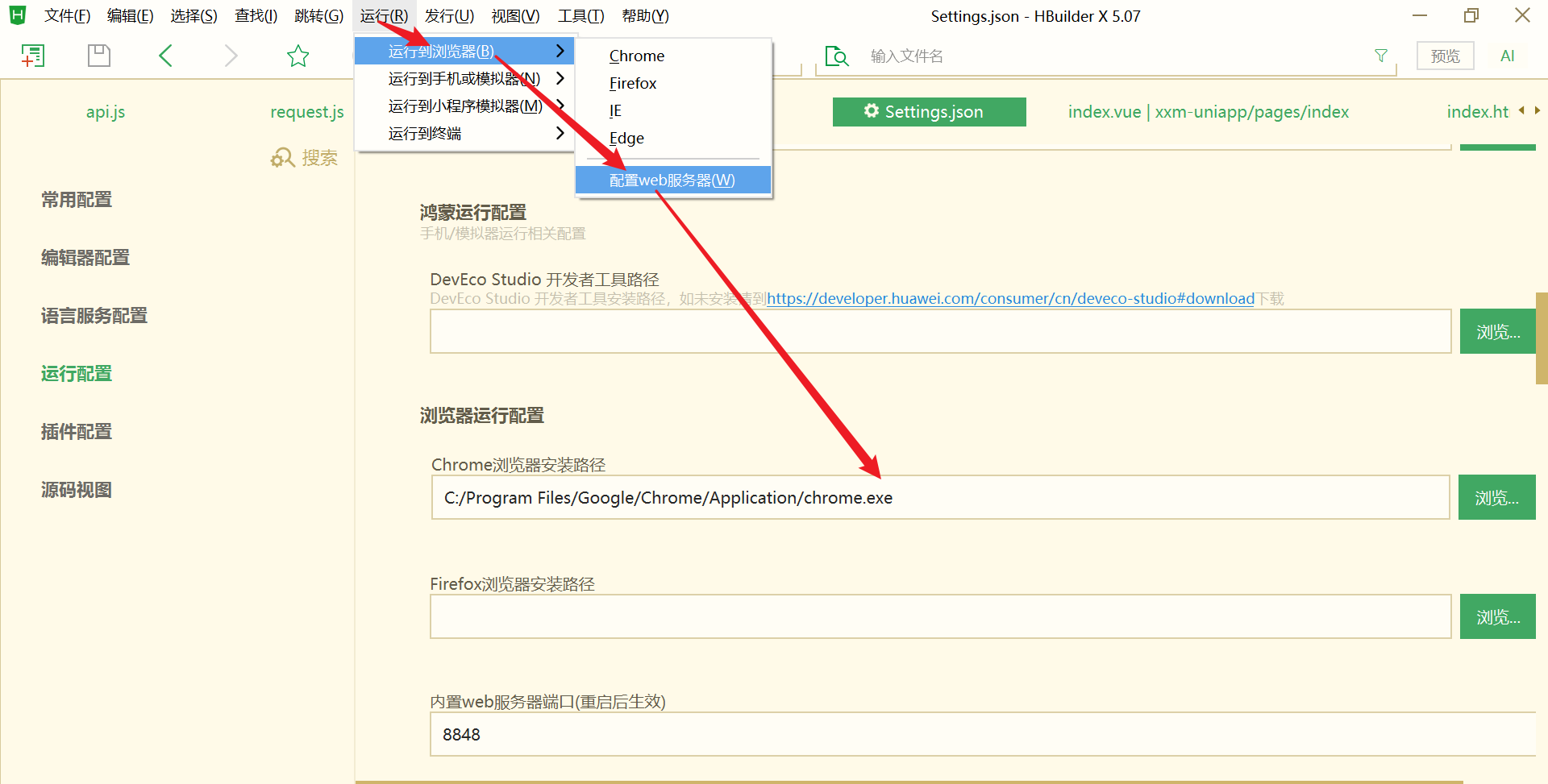This screenshot has height=784, width=1548.
Task: Open the 跳转(G) menu
Action: [x=319, y=16]
